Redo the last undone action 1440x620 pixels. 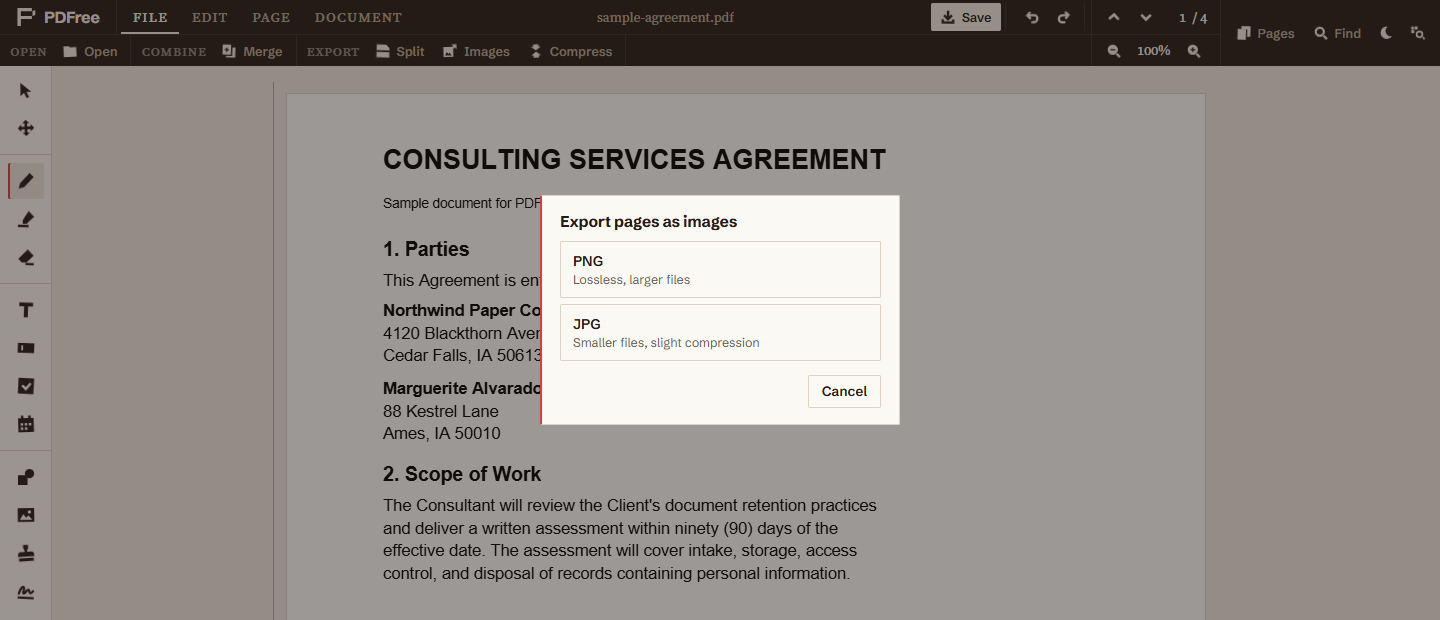click(x=1063, y=18)
